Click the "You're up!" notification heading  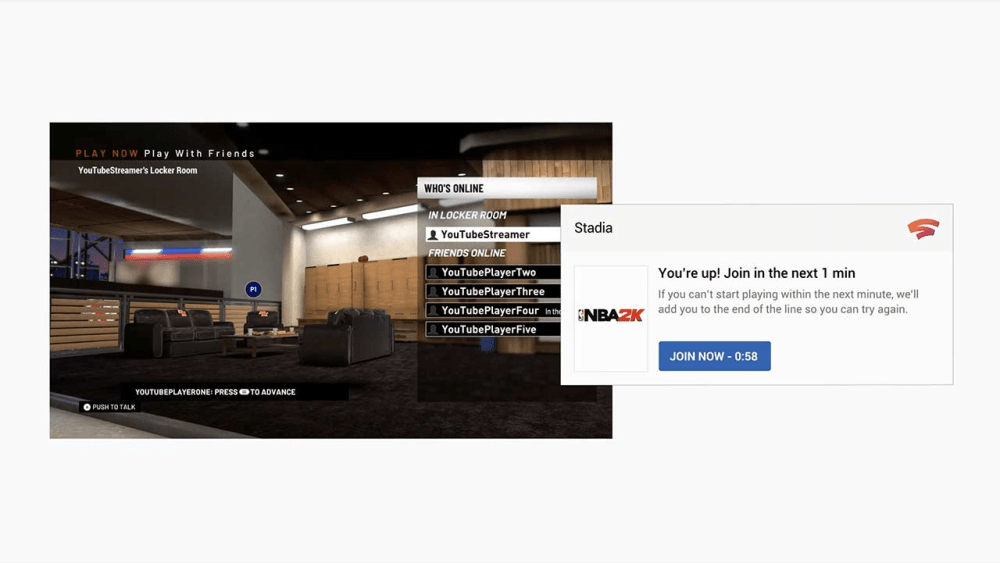(756, 273)
